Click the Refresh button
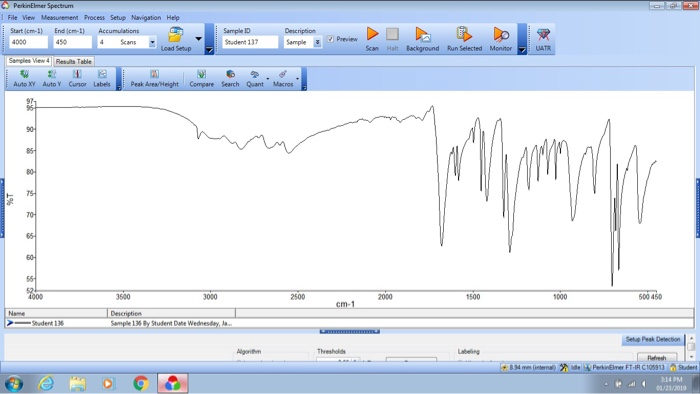700x394 pixels. coord(656,357)
